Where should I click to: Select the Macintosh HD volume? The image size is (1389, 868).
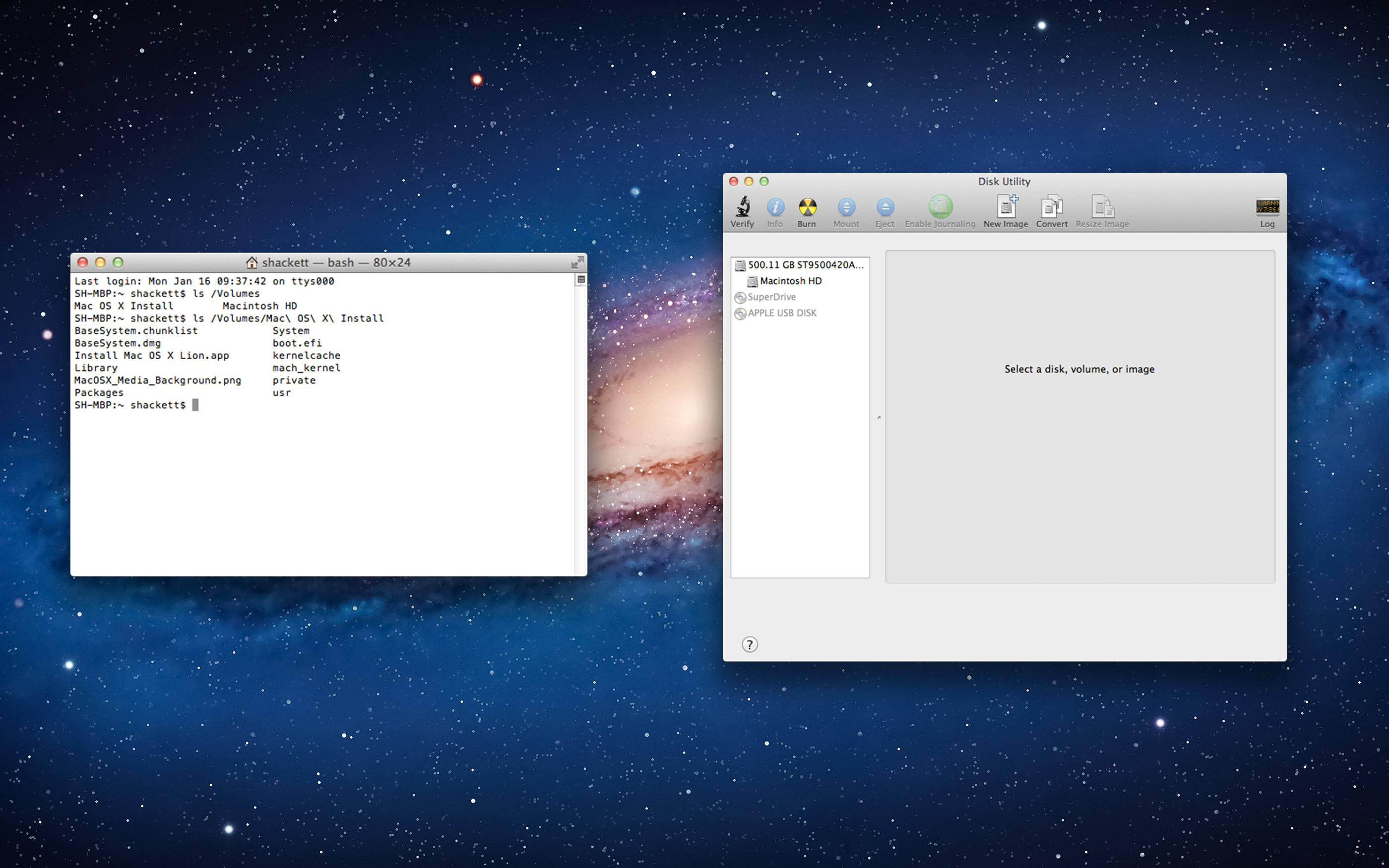(784, 281)
